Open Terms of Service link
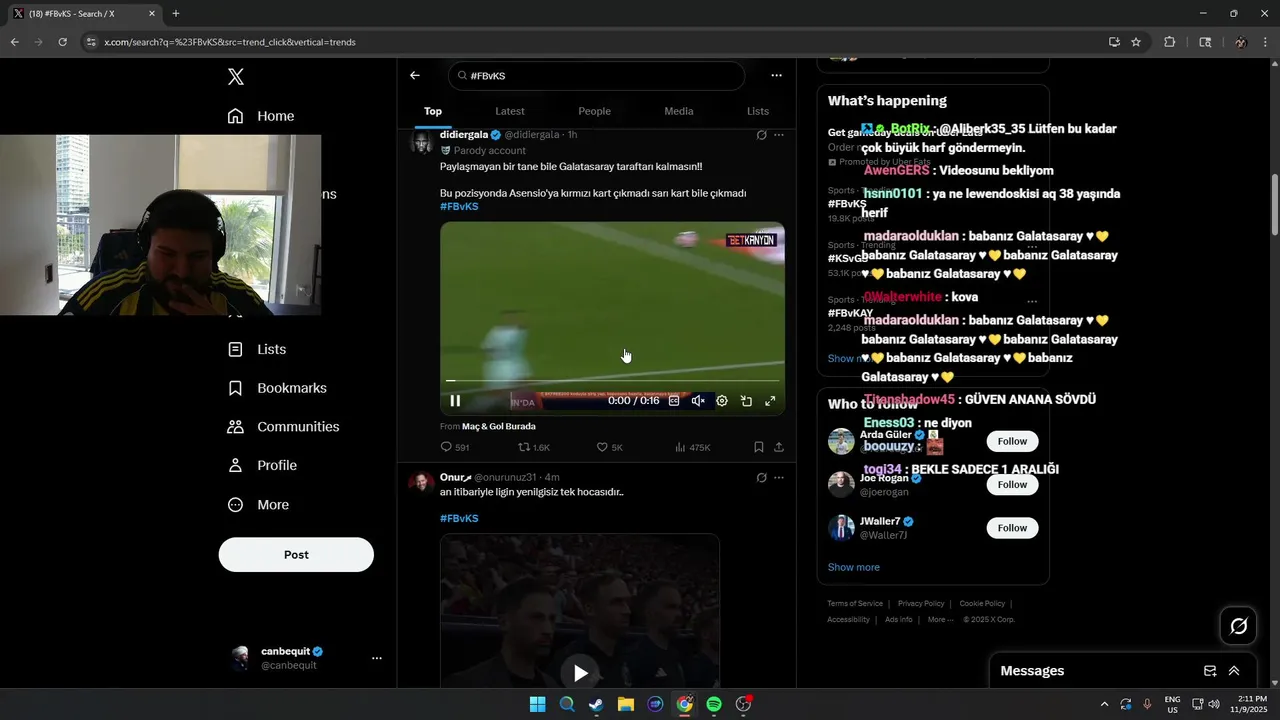 [855, 603]
